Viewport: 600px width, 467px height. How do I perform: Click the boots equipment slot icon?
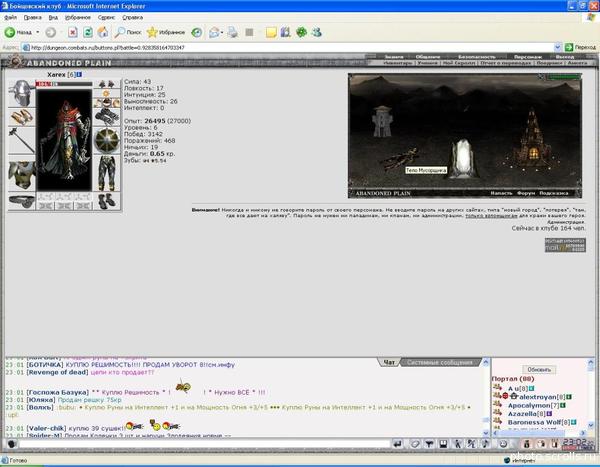[107, 201]
